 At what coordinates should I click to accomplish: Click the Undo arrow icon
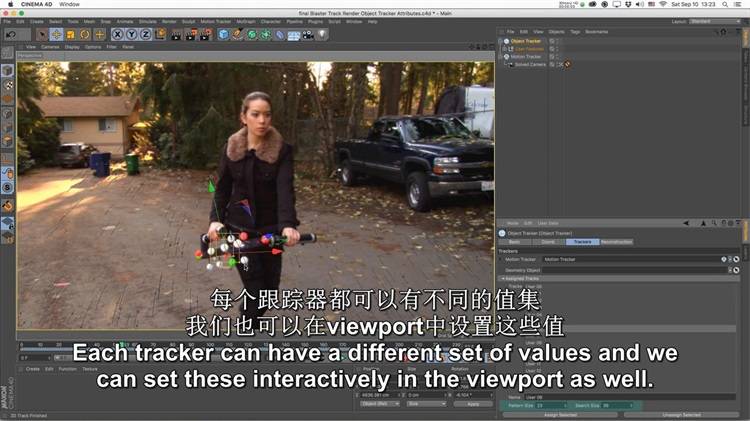coord(10,34)
